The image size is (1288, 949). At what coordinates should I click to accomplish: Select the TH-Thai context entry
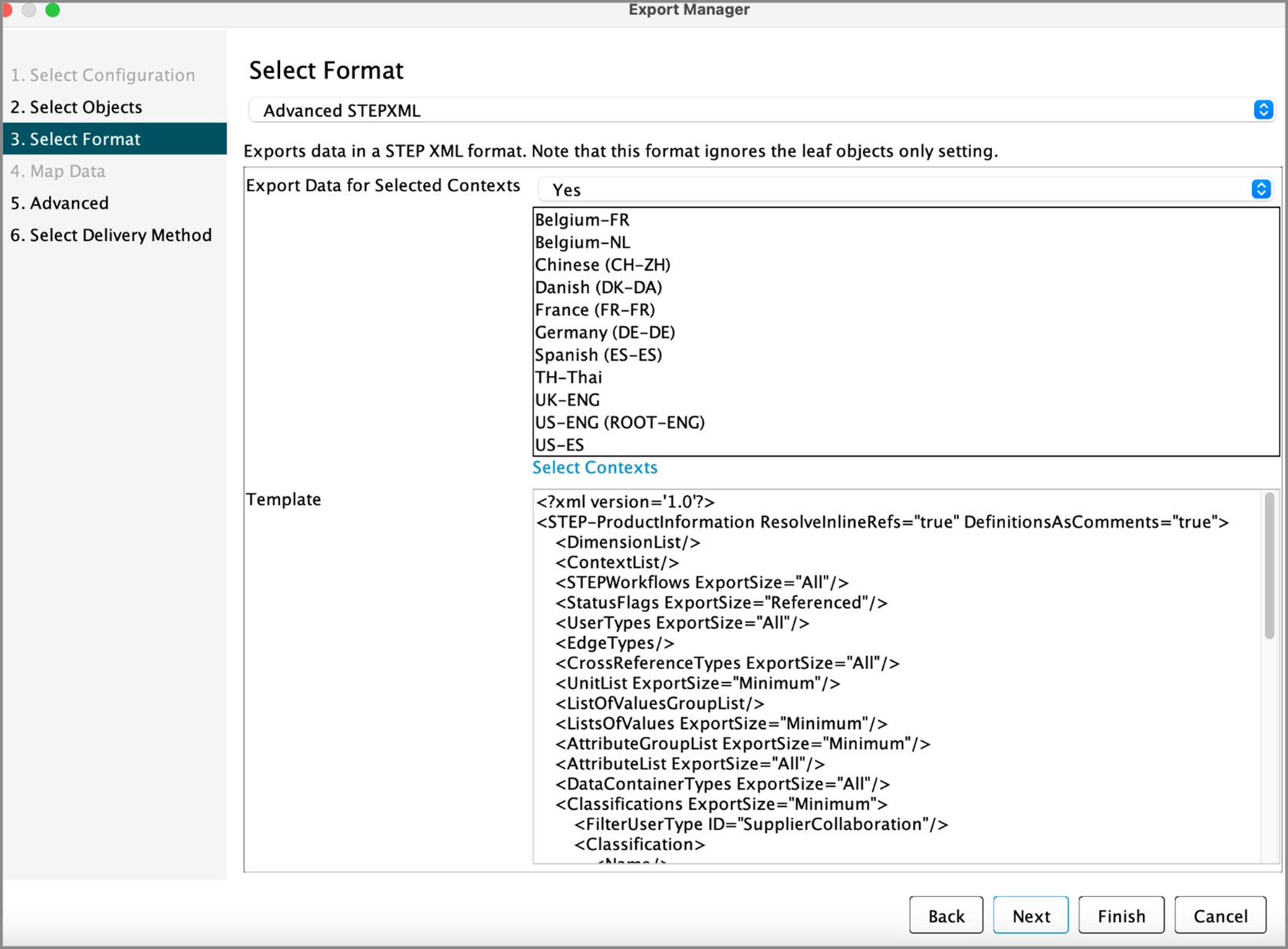(x=568, y=377)
